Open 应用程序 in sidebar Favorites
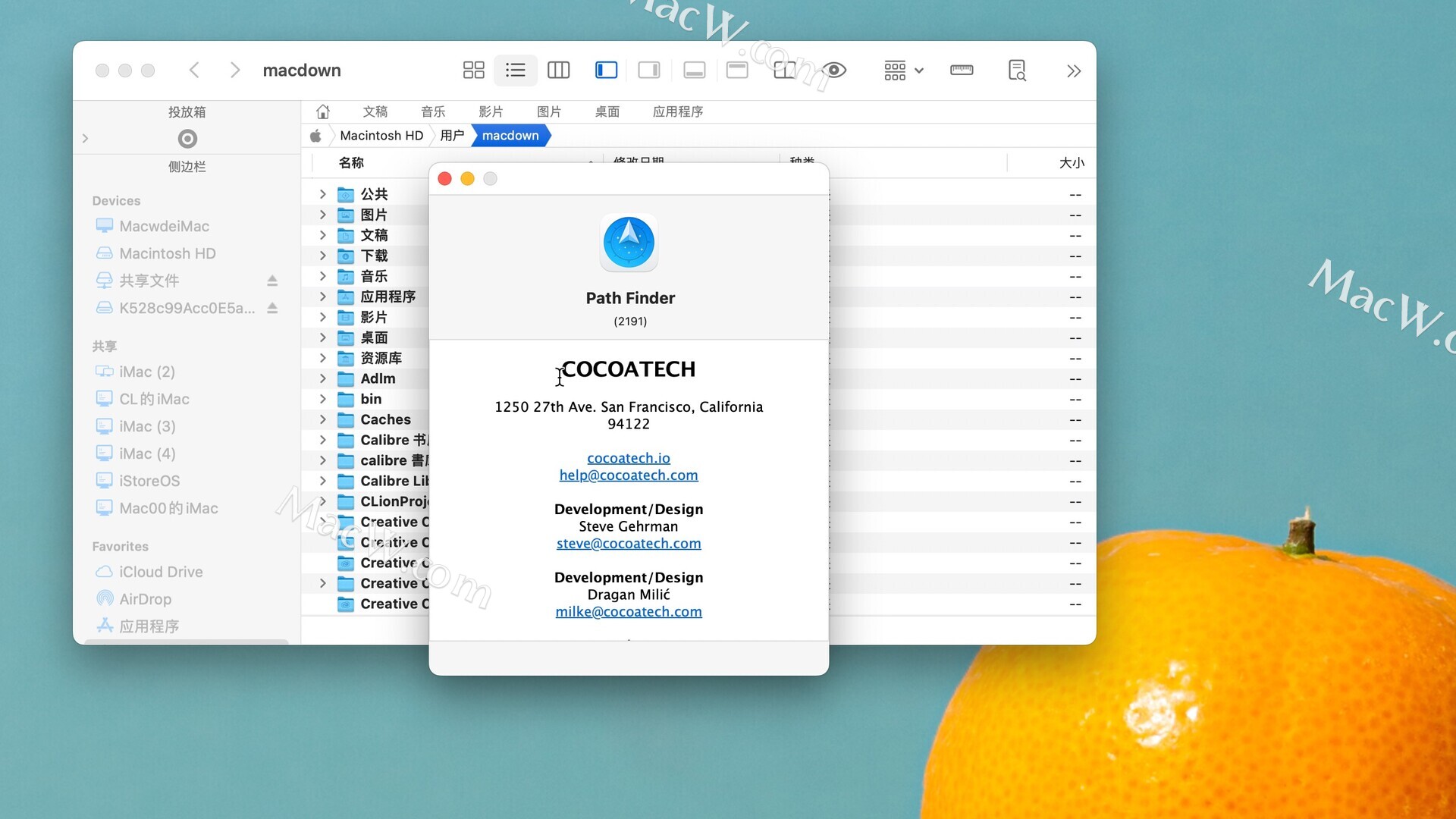The width and height of the screenshot is (1456, 819). [x=149, y=626]
